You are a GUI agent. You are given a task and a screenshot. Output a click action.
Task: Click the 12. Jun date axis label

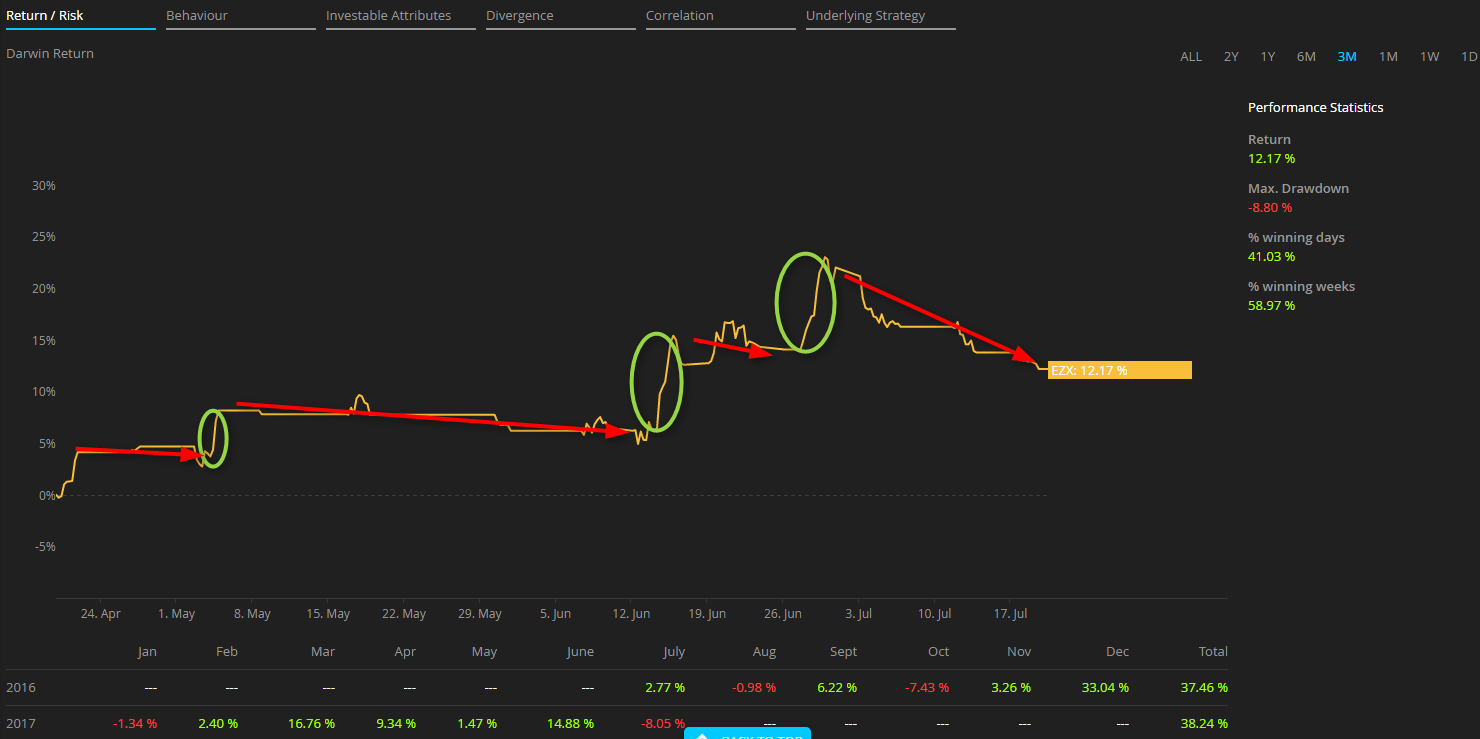tap(630, 614)
